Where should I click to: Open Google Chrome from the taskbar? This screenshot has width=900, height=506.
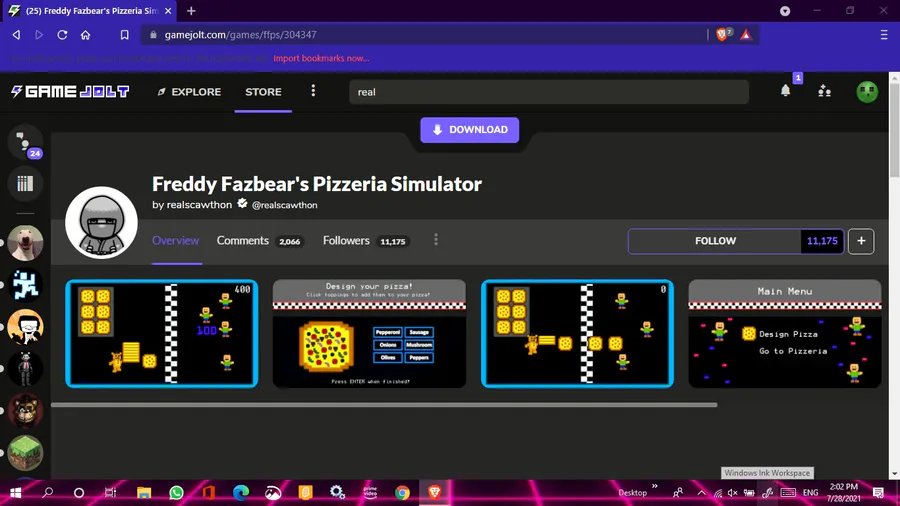click(x=402, y=493)
